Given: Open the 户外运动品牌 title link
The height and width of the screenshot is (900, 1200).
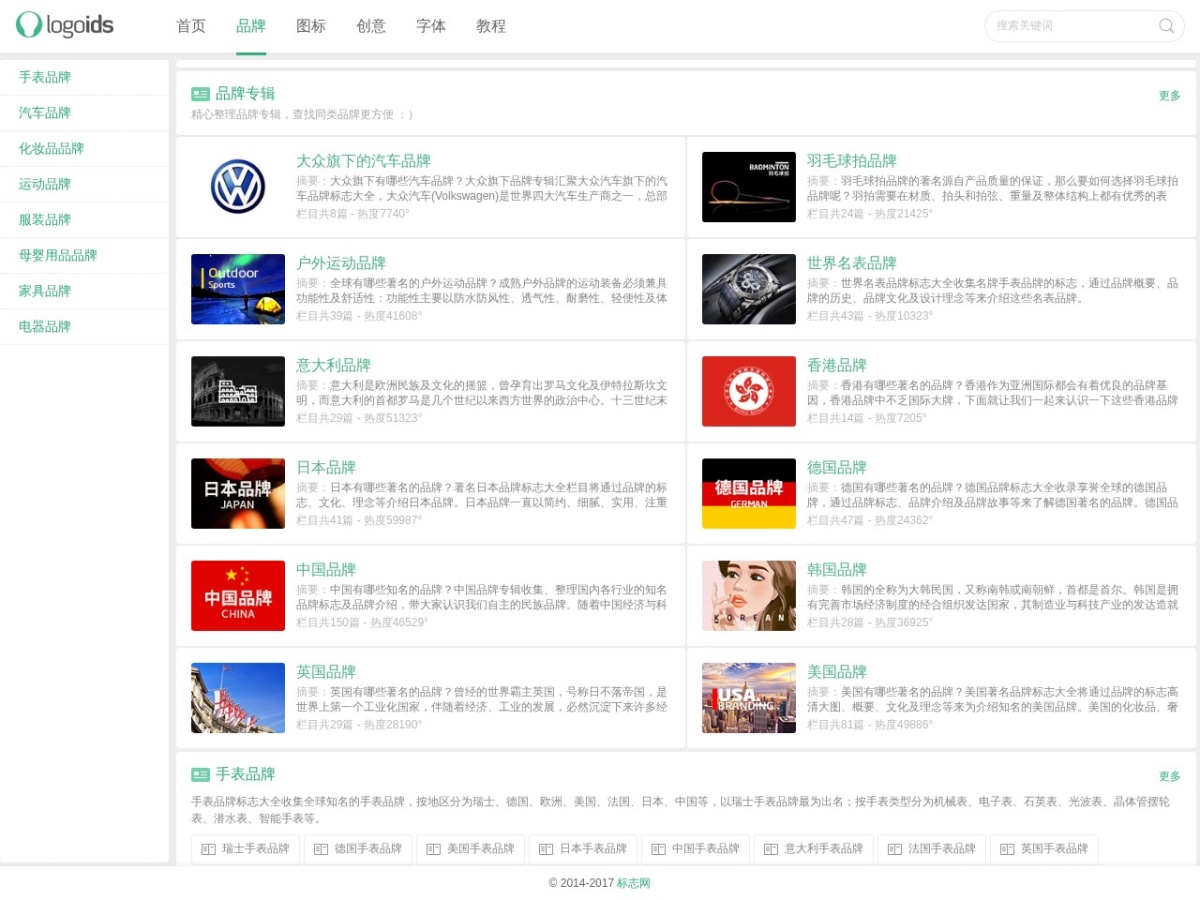Looking at the screenshot, I should click(x=341, y=263).
